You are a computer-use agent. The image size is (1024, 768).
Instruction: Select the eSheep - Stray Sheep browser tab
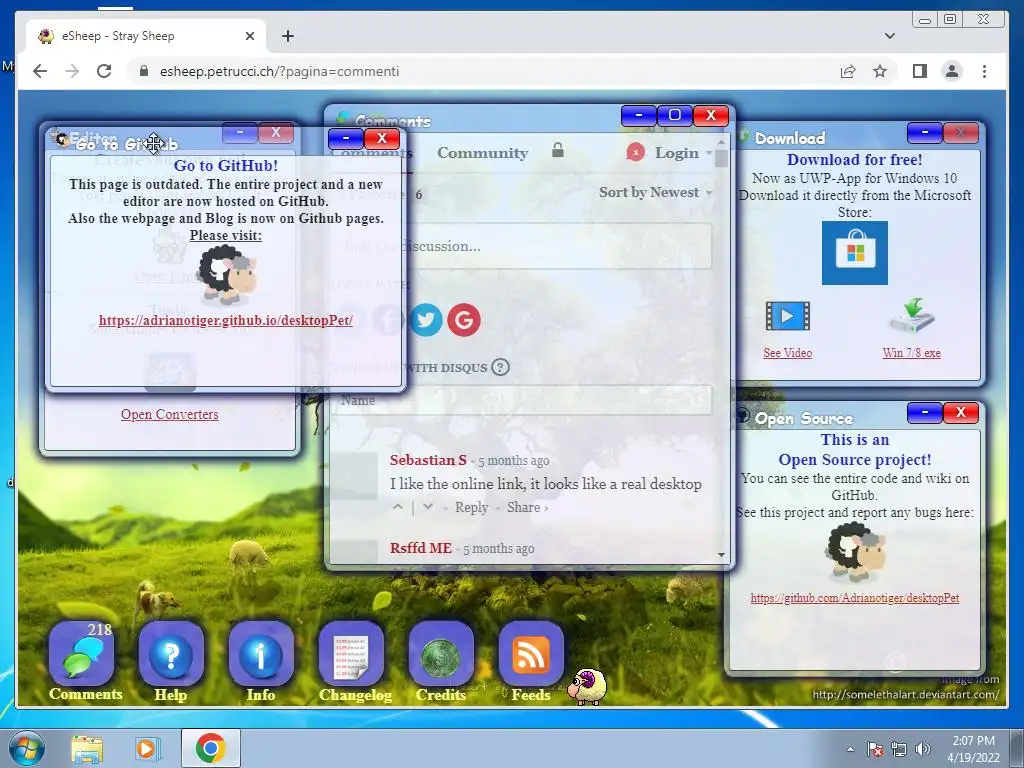click(146, 36)
